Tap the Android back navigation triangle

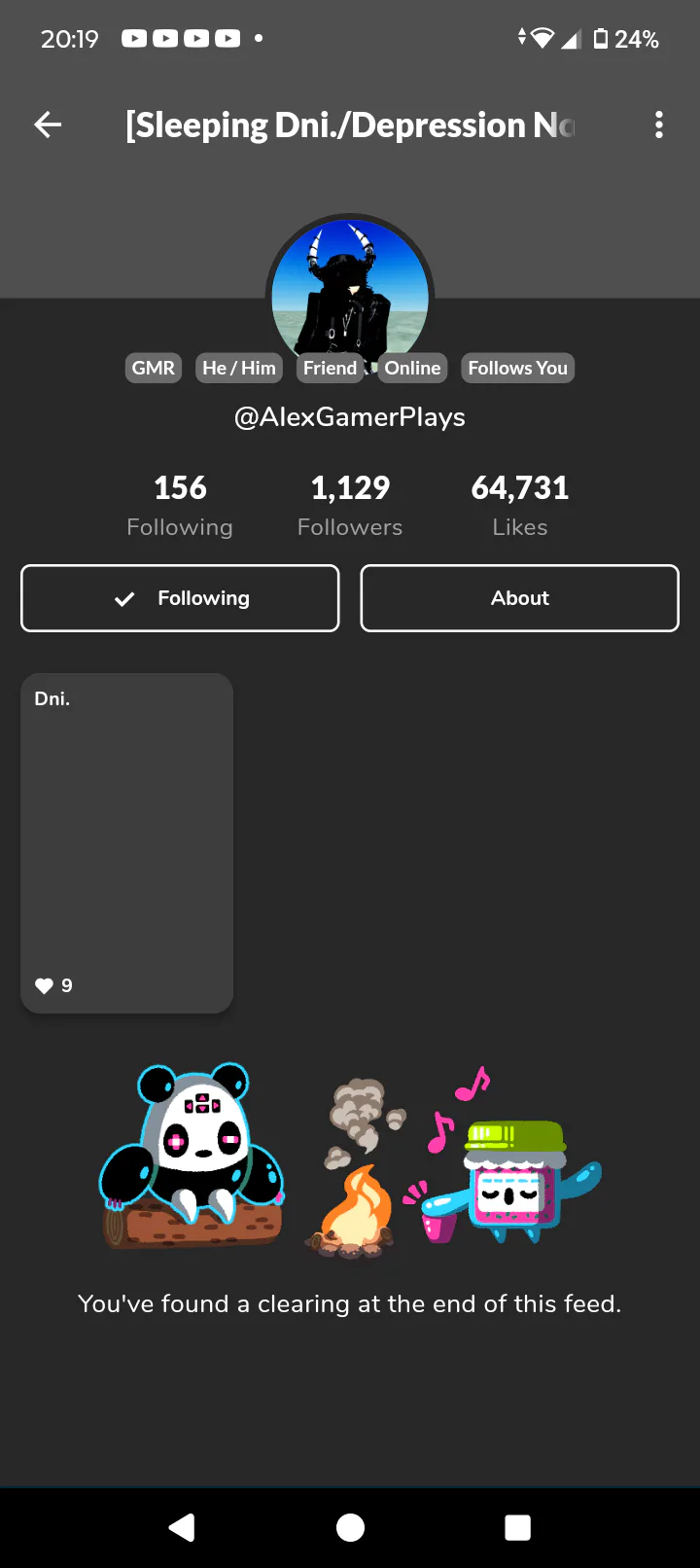point(182,1527)
